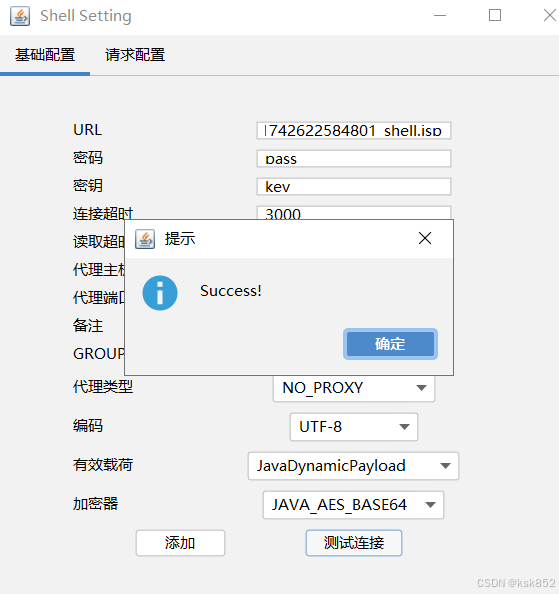Click the Java icon in Shell Setting title bar
The image size is (559, 594).
[x=20, y=16]
